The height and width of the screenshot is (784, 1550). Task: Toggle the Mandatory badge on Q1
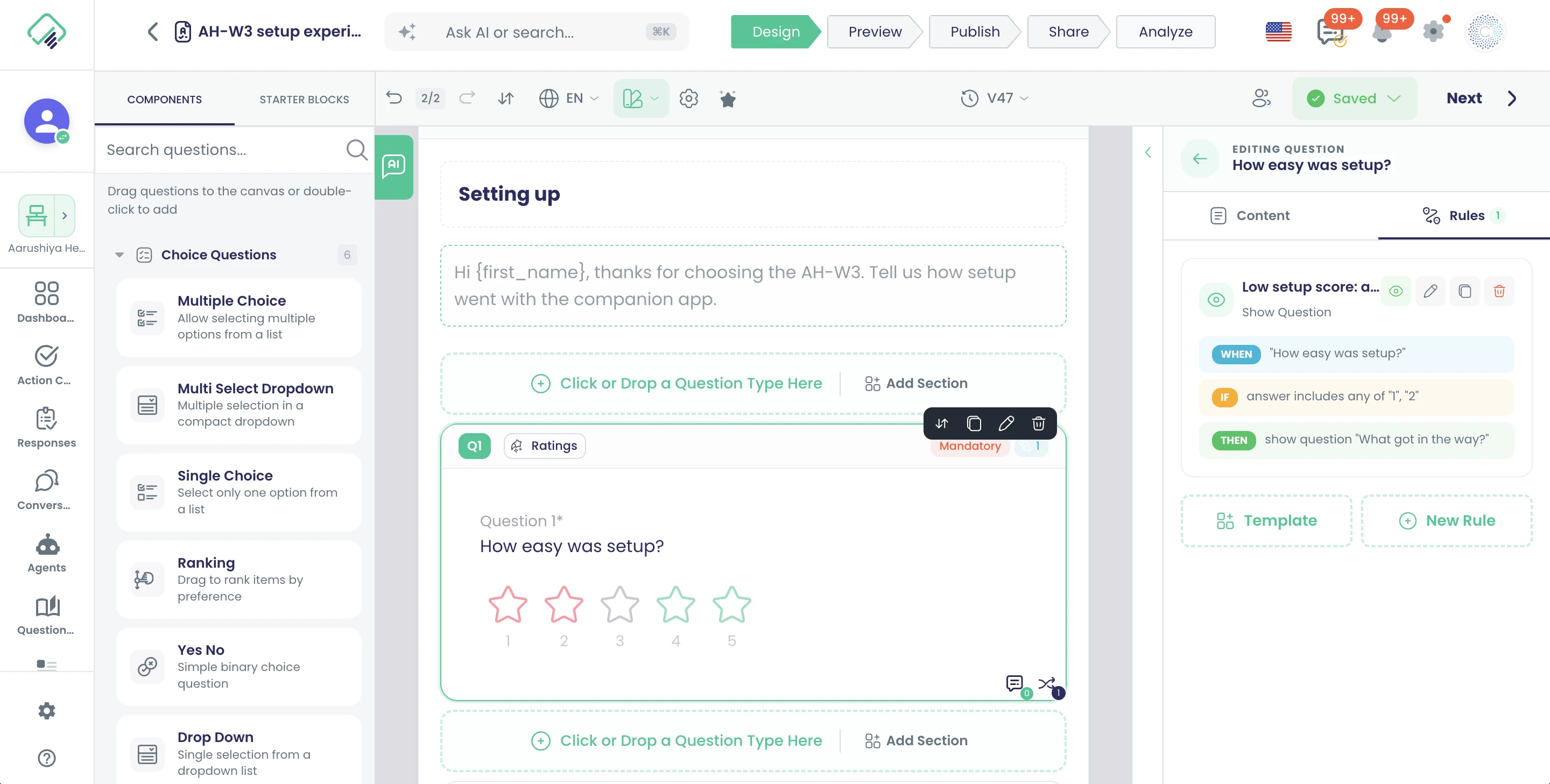click(970, 446)
